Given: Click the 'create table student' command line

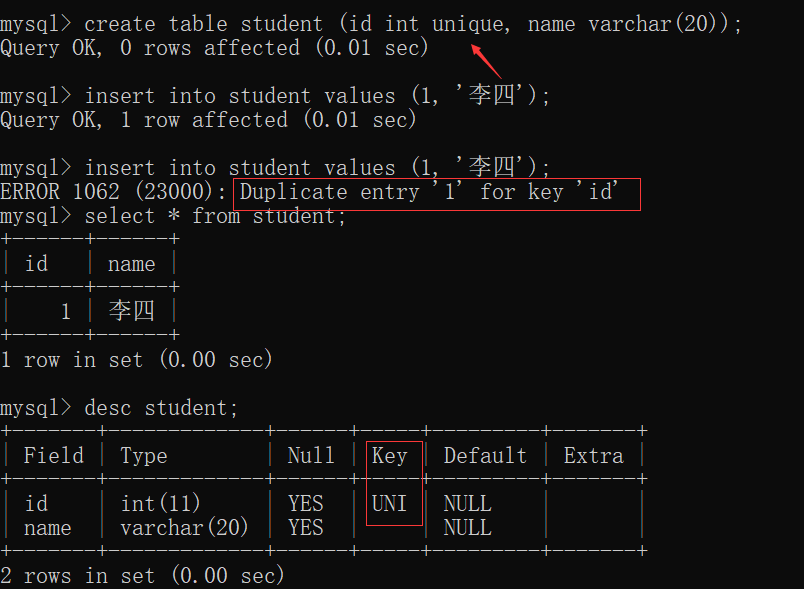Looking at the screenshot, I should (x=371, y=24).
